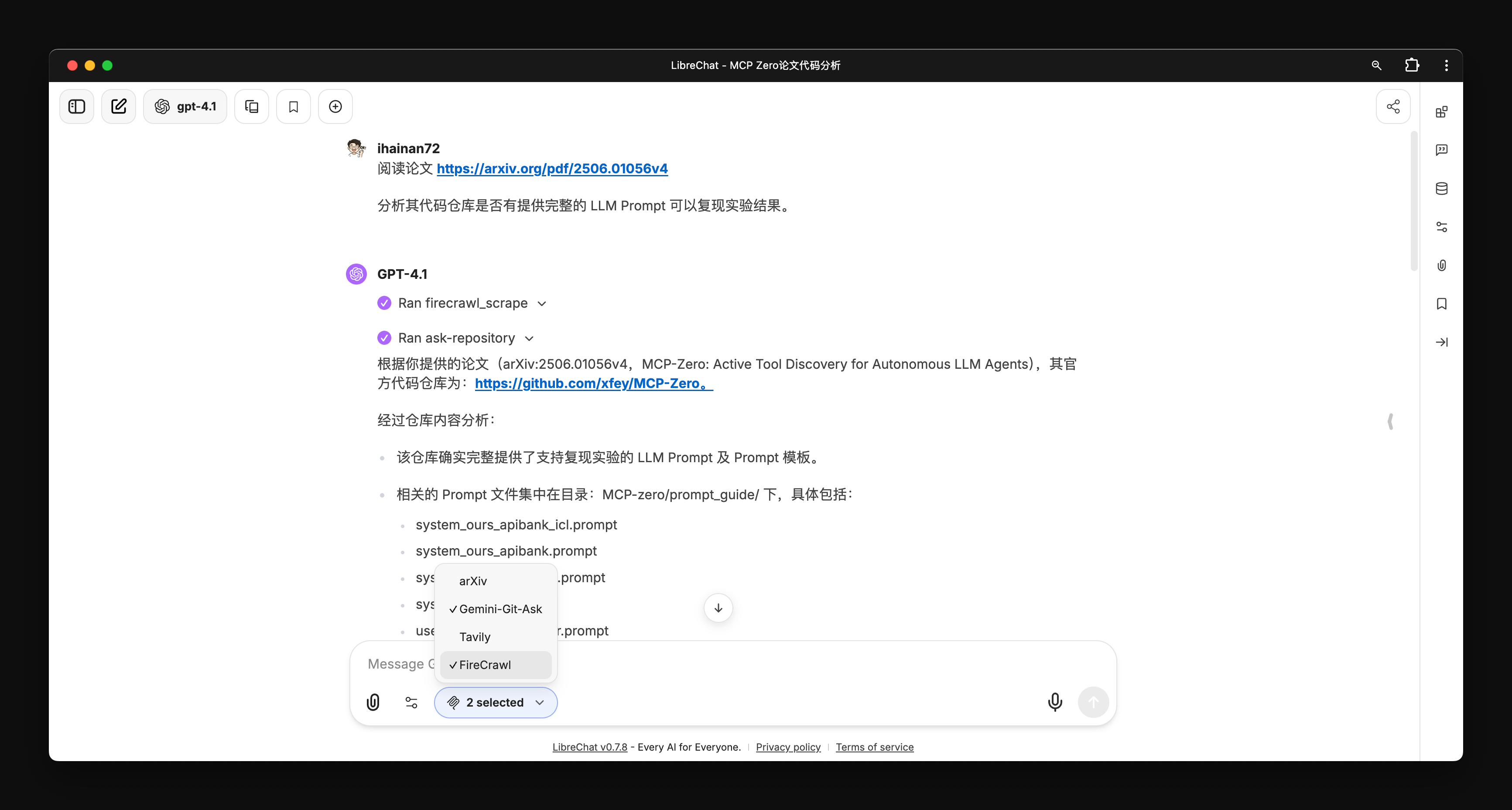Jump to bottom with down-arrow button
Image resolution: width=1512 pixels, height=810 pixels.
(718, 608)
